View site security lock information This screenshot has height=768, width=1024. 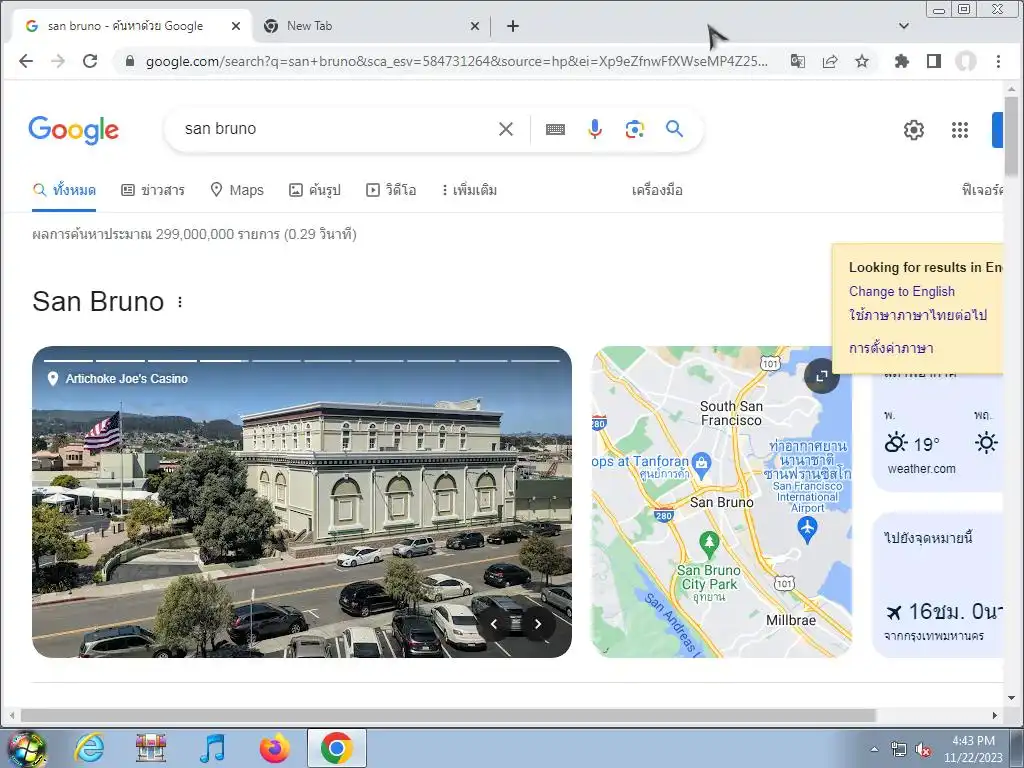click(x=130, y=61)
